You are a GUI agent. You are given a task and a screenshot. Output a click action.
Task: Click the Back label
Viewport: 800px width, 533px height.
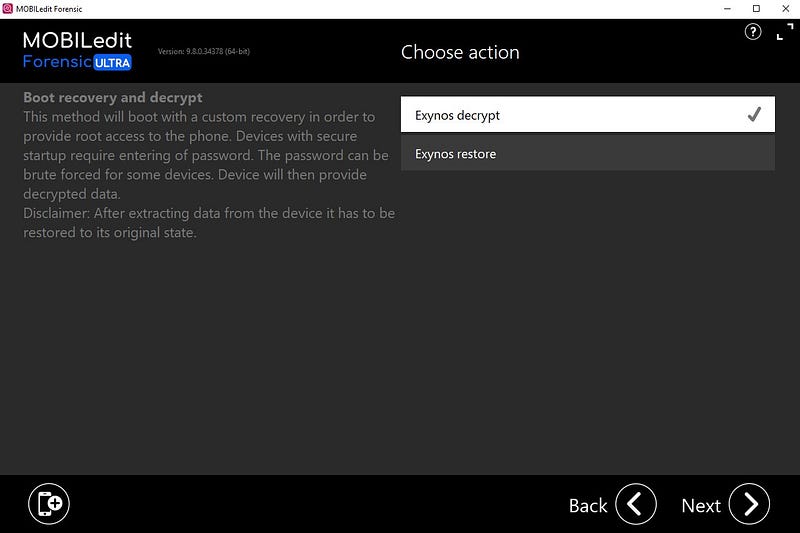tap(588, 505)
